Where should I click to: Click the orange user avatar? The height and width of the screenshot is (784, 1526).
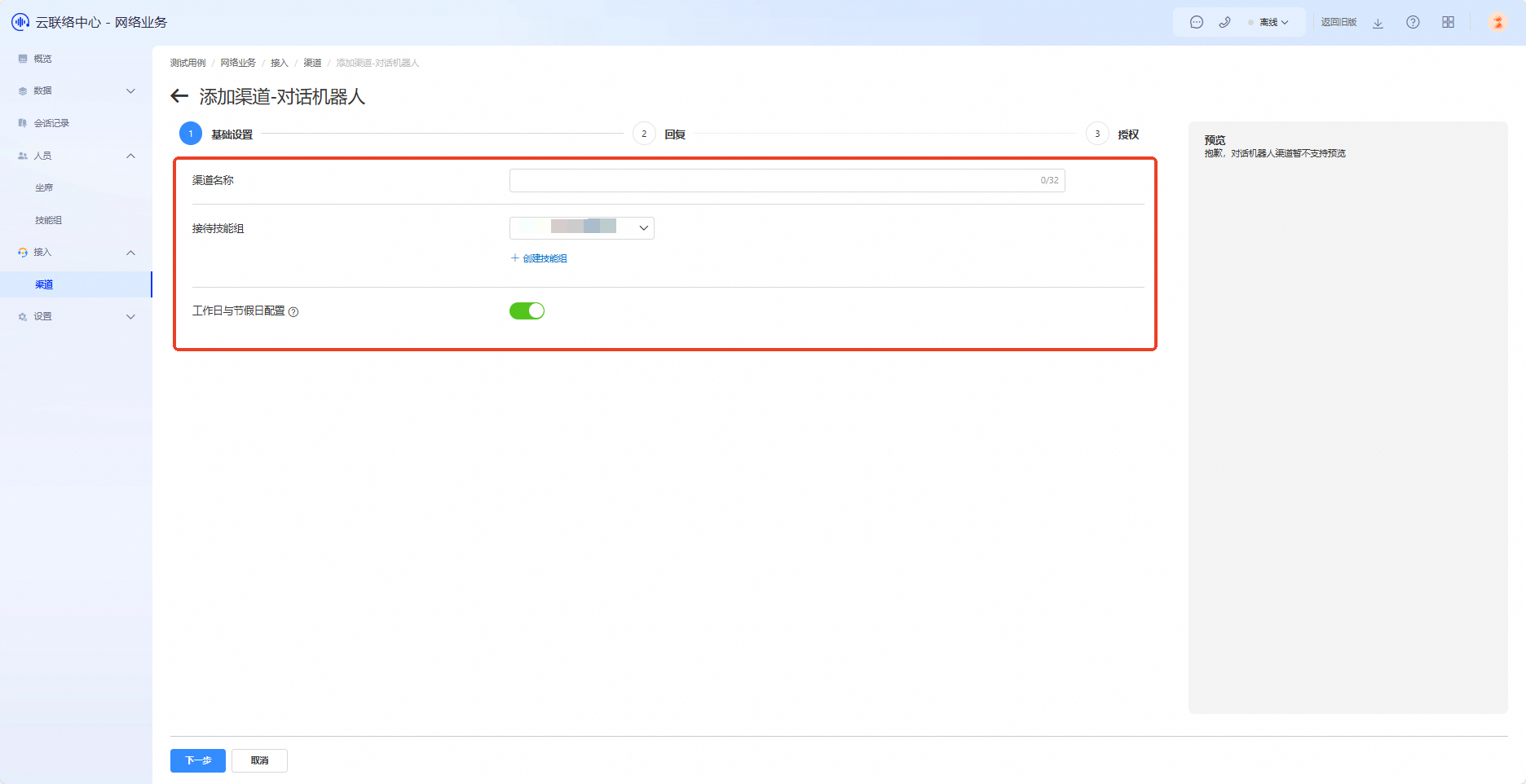pos(1497,22)
